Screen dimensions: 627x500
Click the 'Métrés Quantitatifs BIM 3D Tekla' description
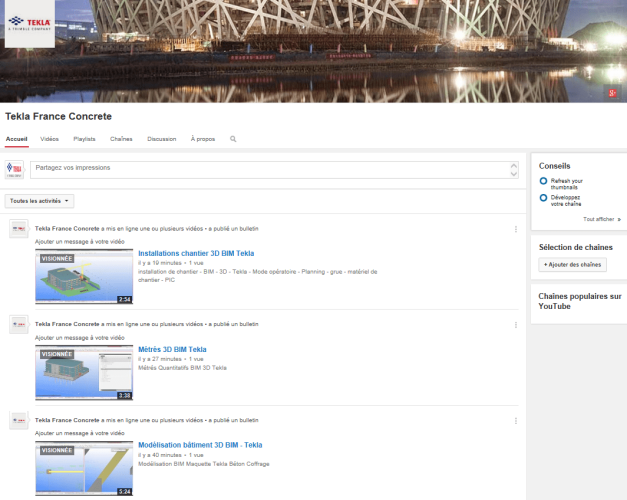coord(182,368)
